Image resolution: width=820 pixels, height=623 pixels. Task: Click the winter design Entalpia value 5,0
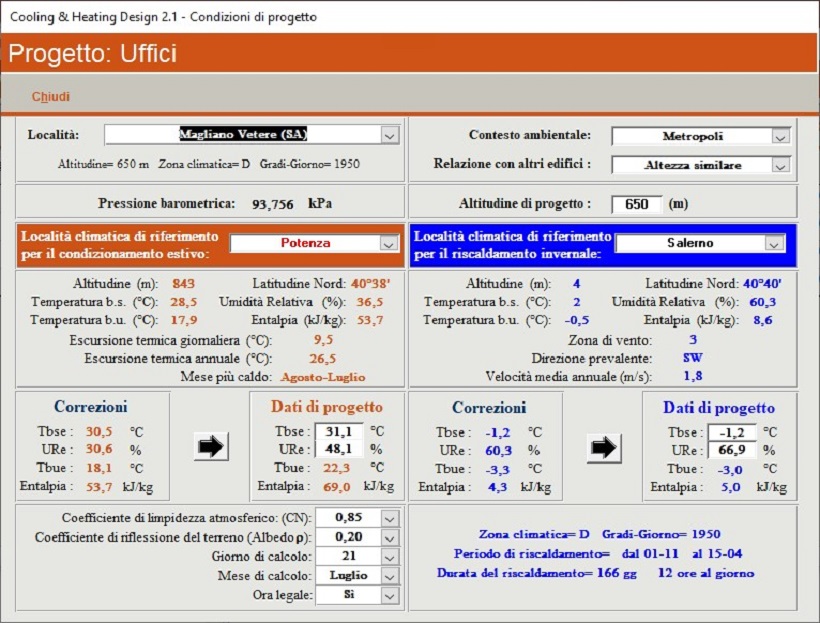pos(731,488)
